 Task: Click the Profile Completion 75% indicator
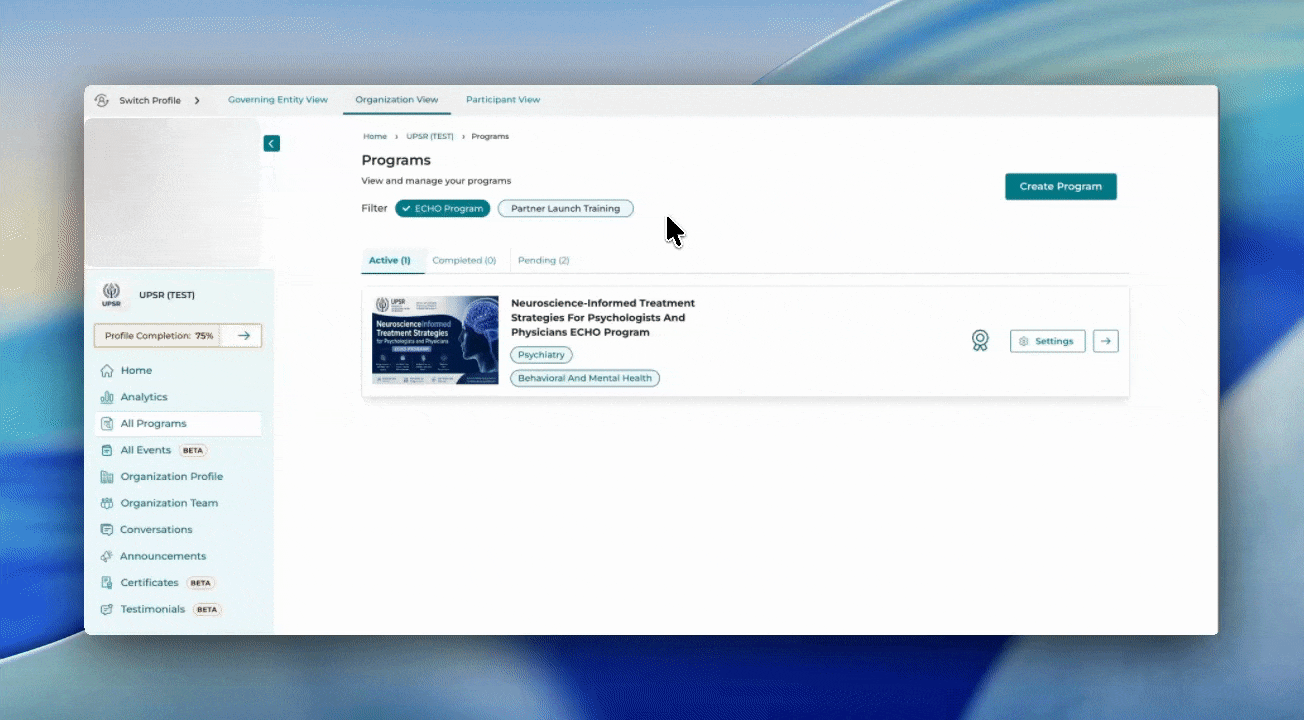click(160, 336)
